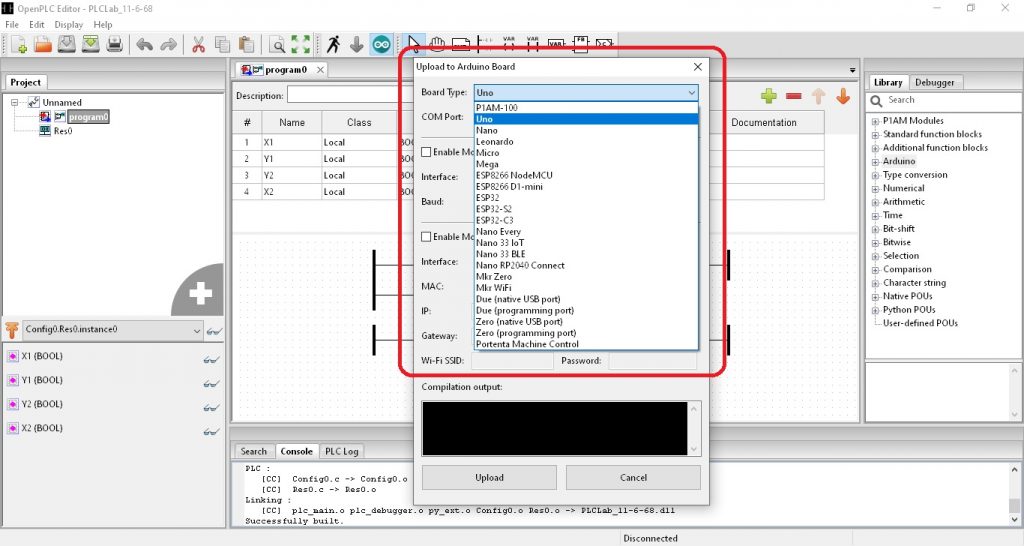Open the File menu
Viewport: 1024px width, 546px height.
12,24
